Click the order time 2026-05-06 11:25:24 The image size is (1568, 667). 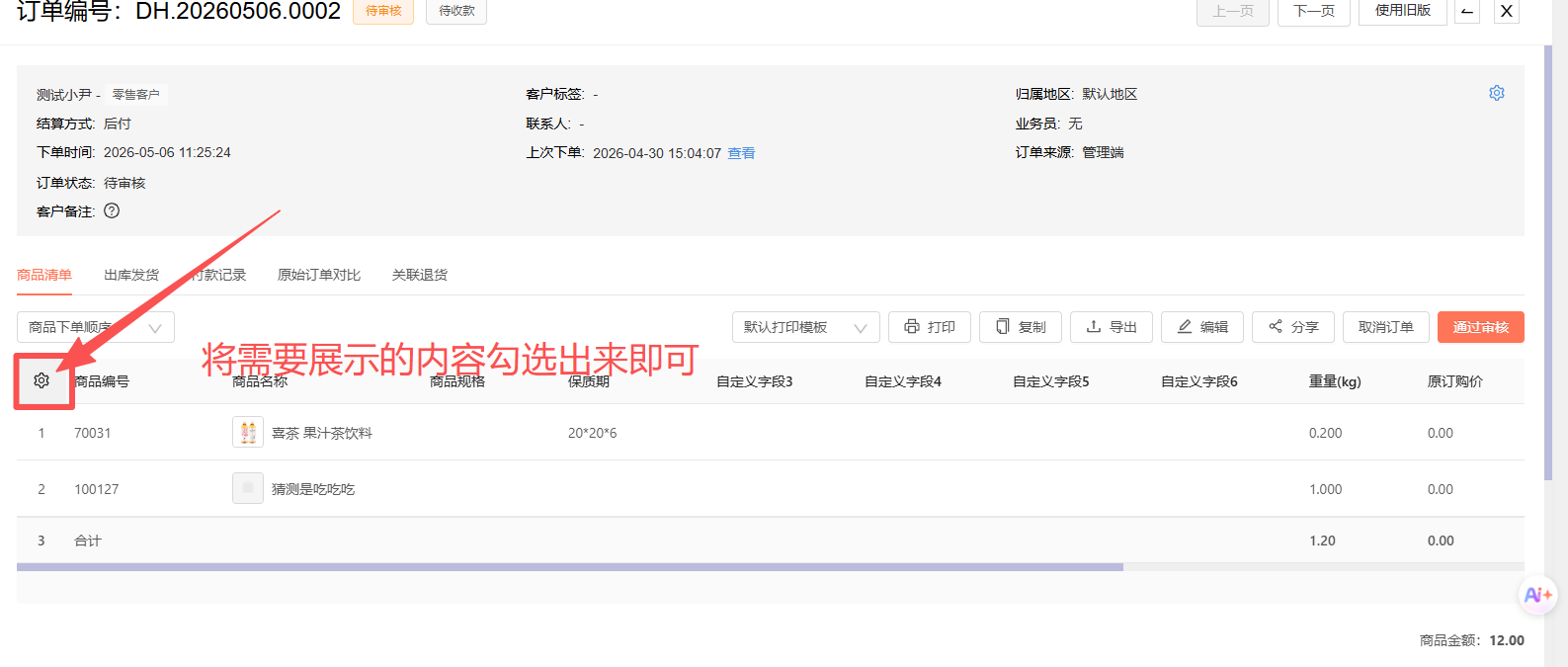tap(167, 152)
